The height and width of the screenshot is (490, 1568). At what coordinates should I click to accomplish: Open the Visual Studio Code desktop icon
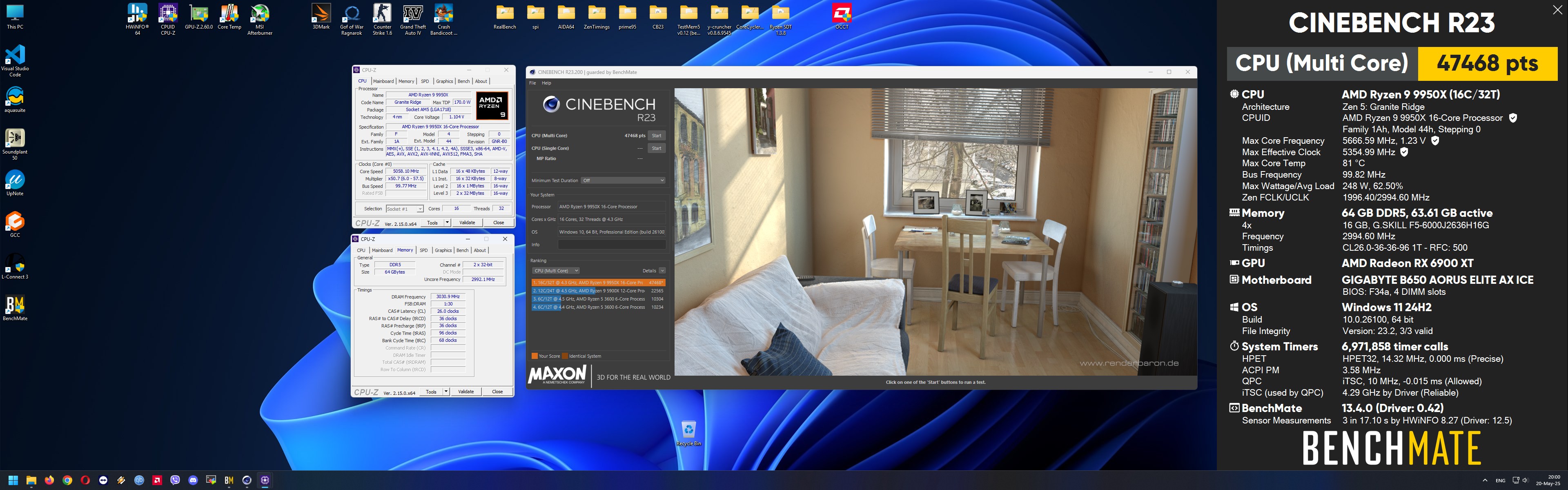click(x=15, y=60)
